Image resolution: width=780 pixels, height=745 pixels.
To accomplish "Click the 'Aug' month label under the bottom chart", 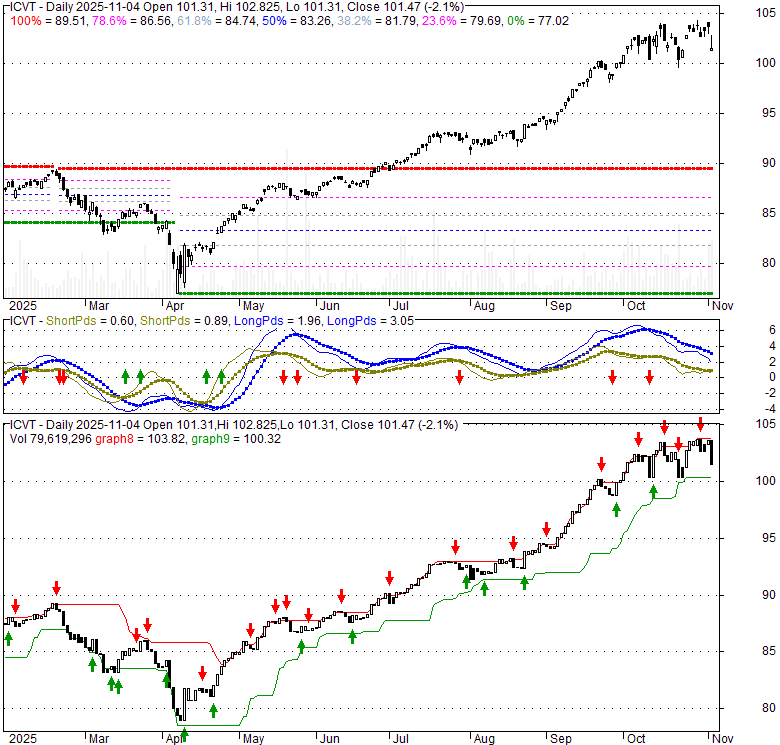I will (x=484, y=739).
